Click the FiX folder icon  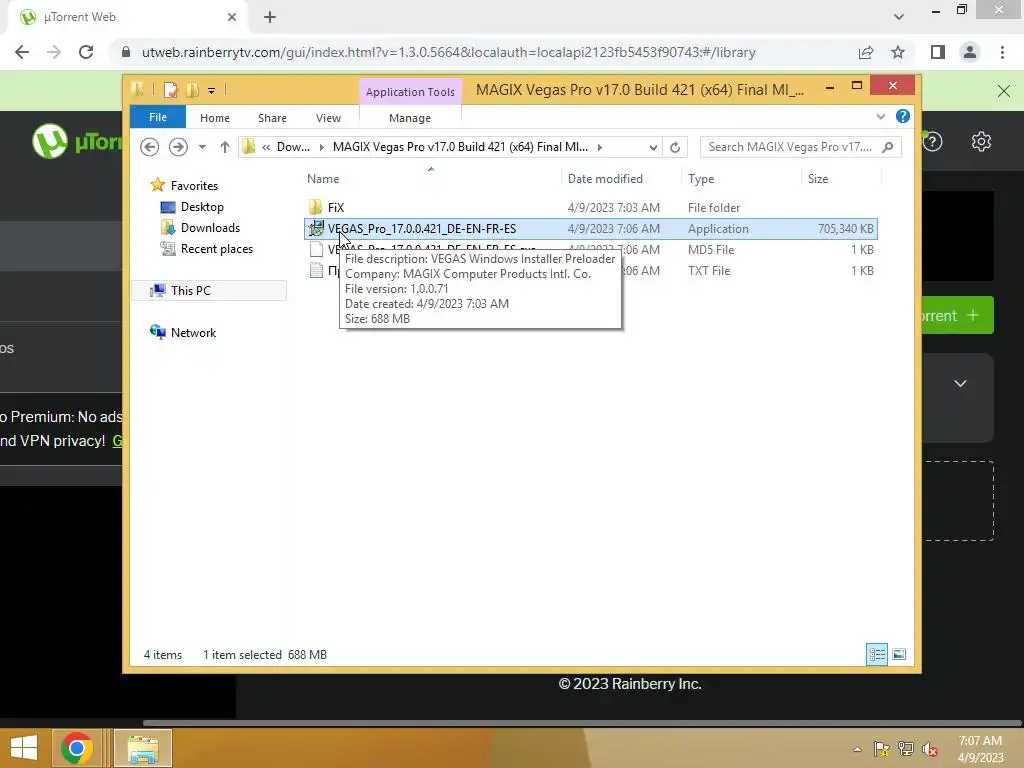315,208
